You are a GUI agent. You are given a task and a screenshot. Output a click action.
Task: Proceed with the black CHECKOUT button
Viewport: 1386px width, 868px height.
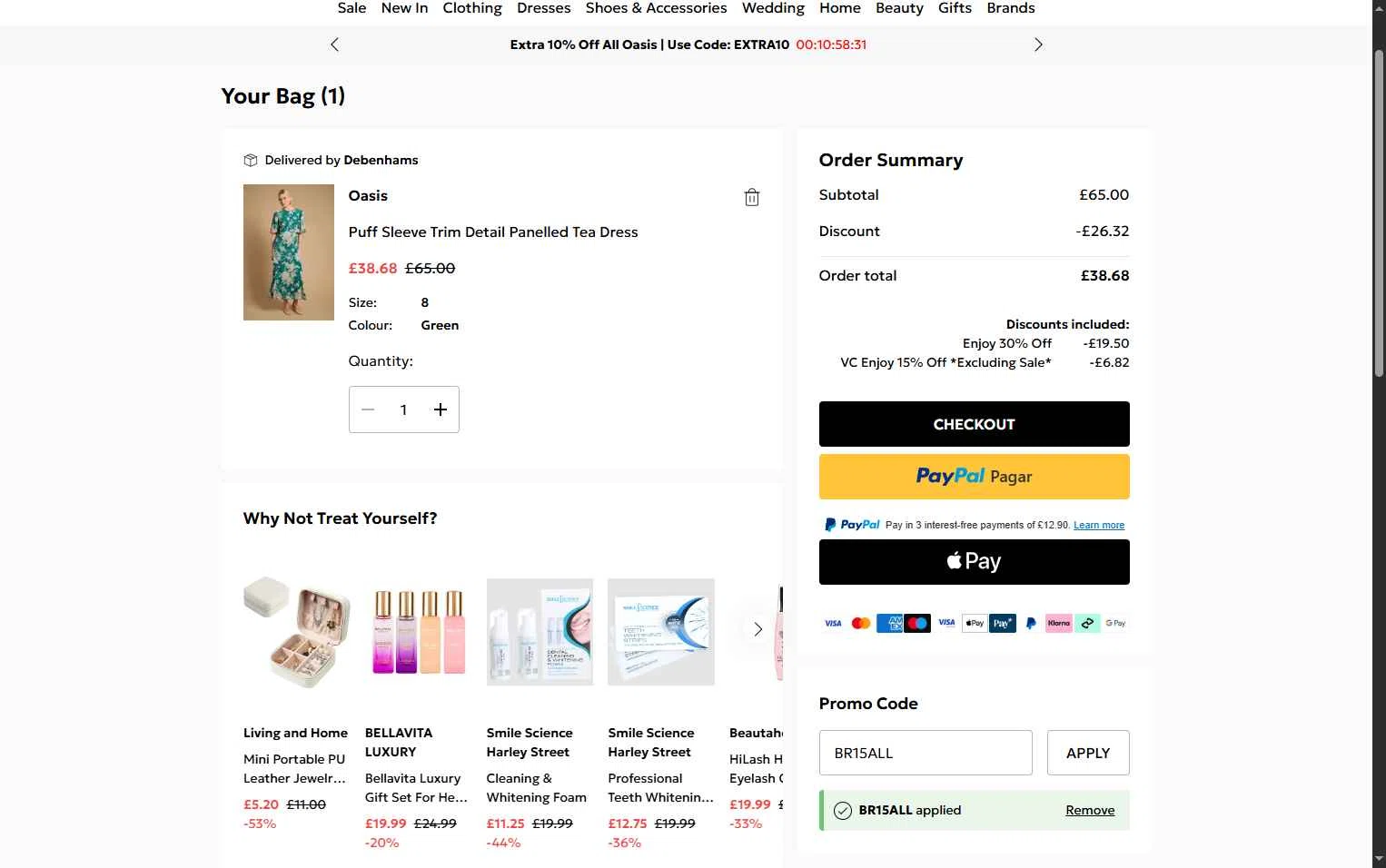(974, 424)
